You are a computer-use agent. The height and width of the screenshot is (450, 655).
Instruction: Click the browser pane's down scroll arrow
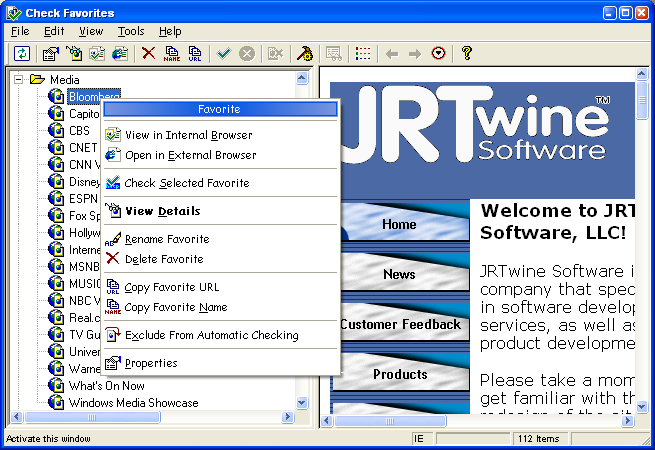(642, 406)
